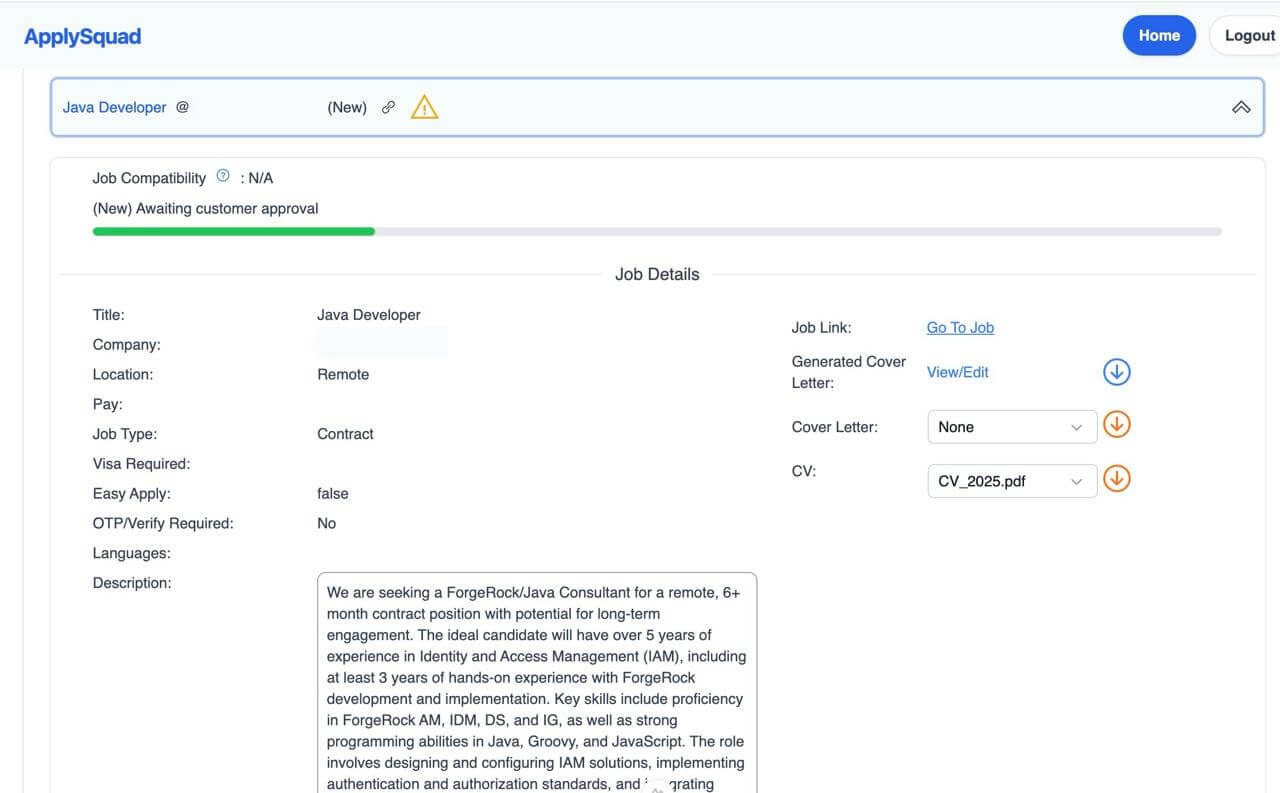The width and height of the screenshot is (1280, 793).
Task: Download the cover letter using orange arrow icon
Action: [1116, 424]
